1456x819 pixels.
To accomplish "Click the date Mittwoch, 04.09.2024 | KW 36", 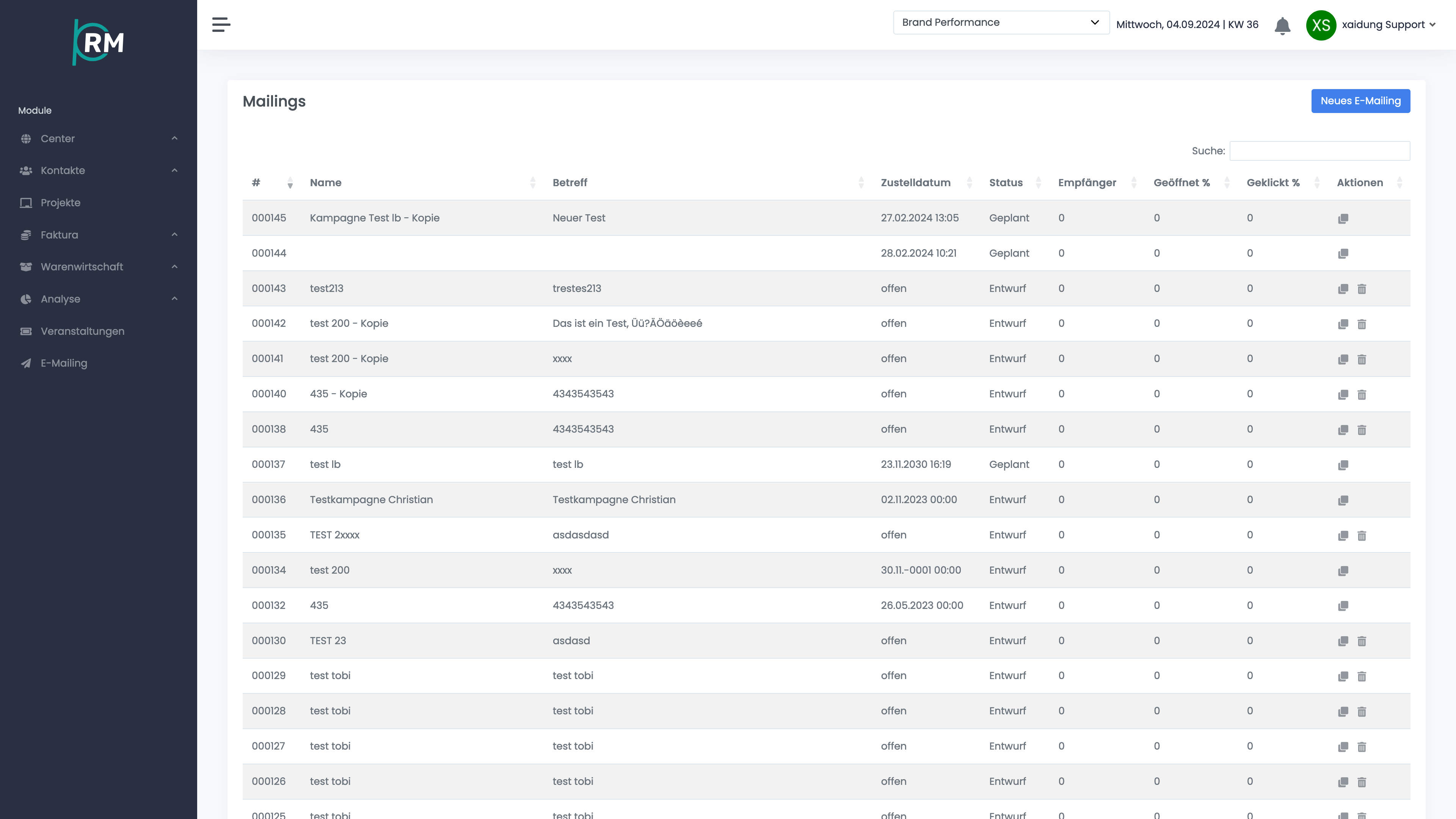I will point(1187,25).
